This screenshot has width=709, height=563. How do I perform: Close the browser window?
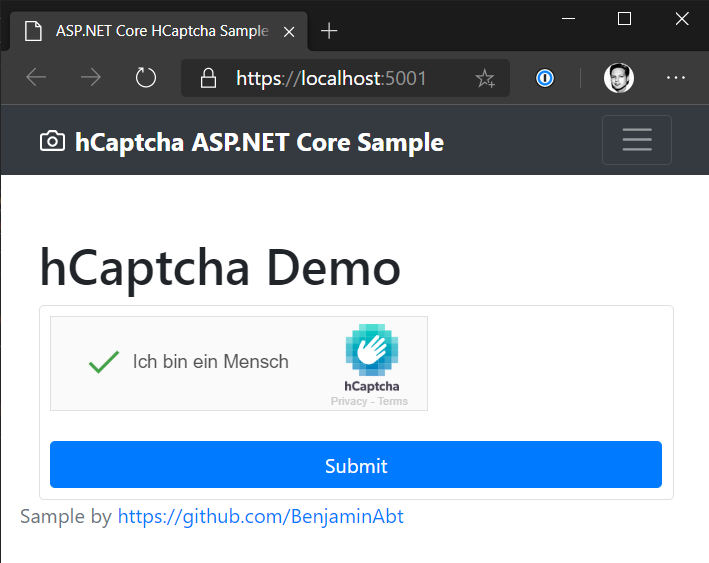(682, 19)
